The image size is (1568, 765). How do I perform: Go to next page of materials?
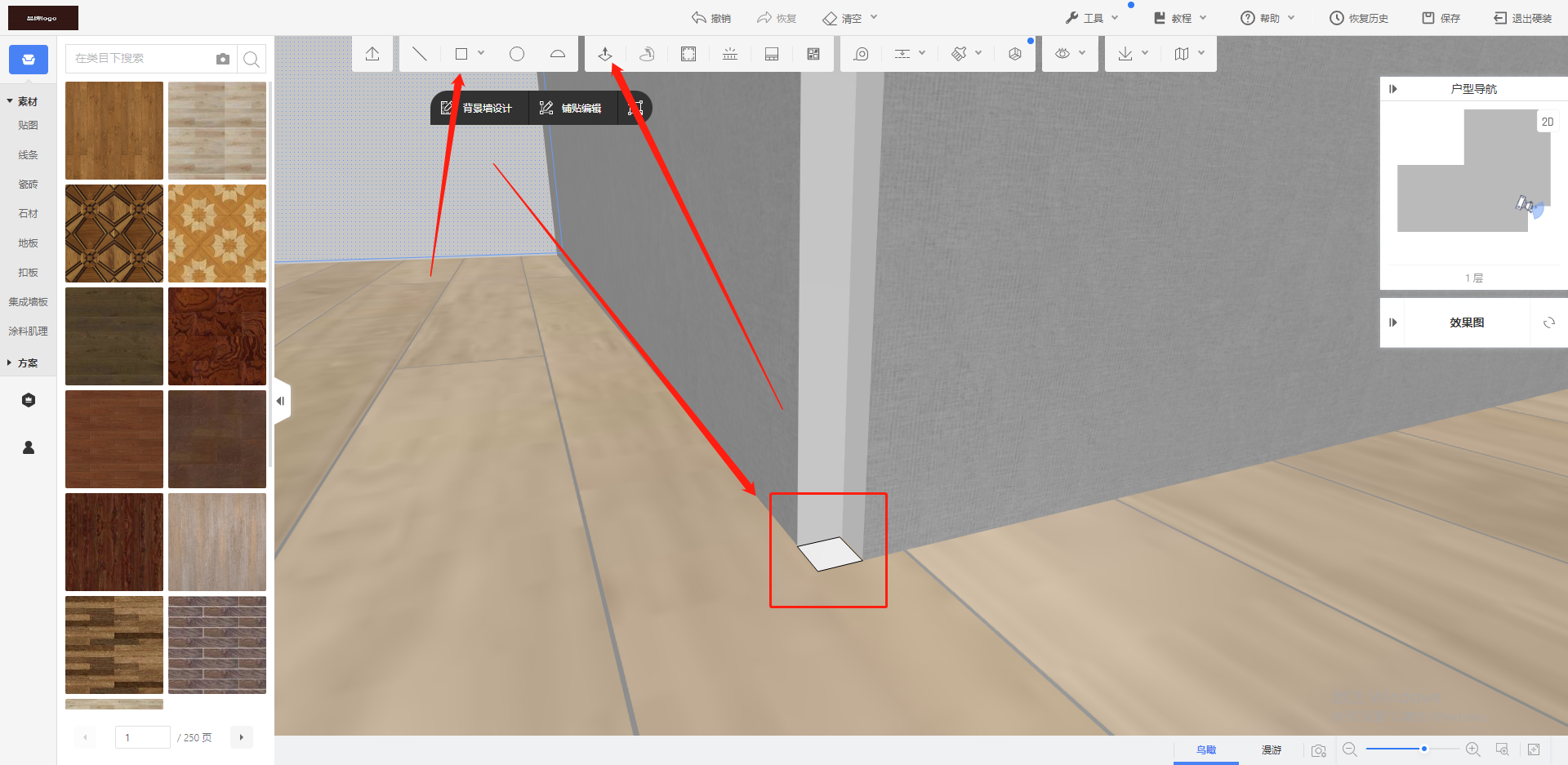[x=241, y=737]
